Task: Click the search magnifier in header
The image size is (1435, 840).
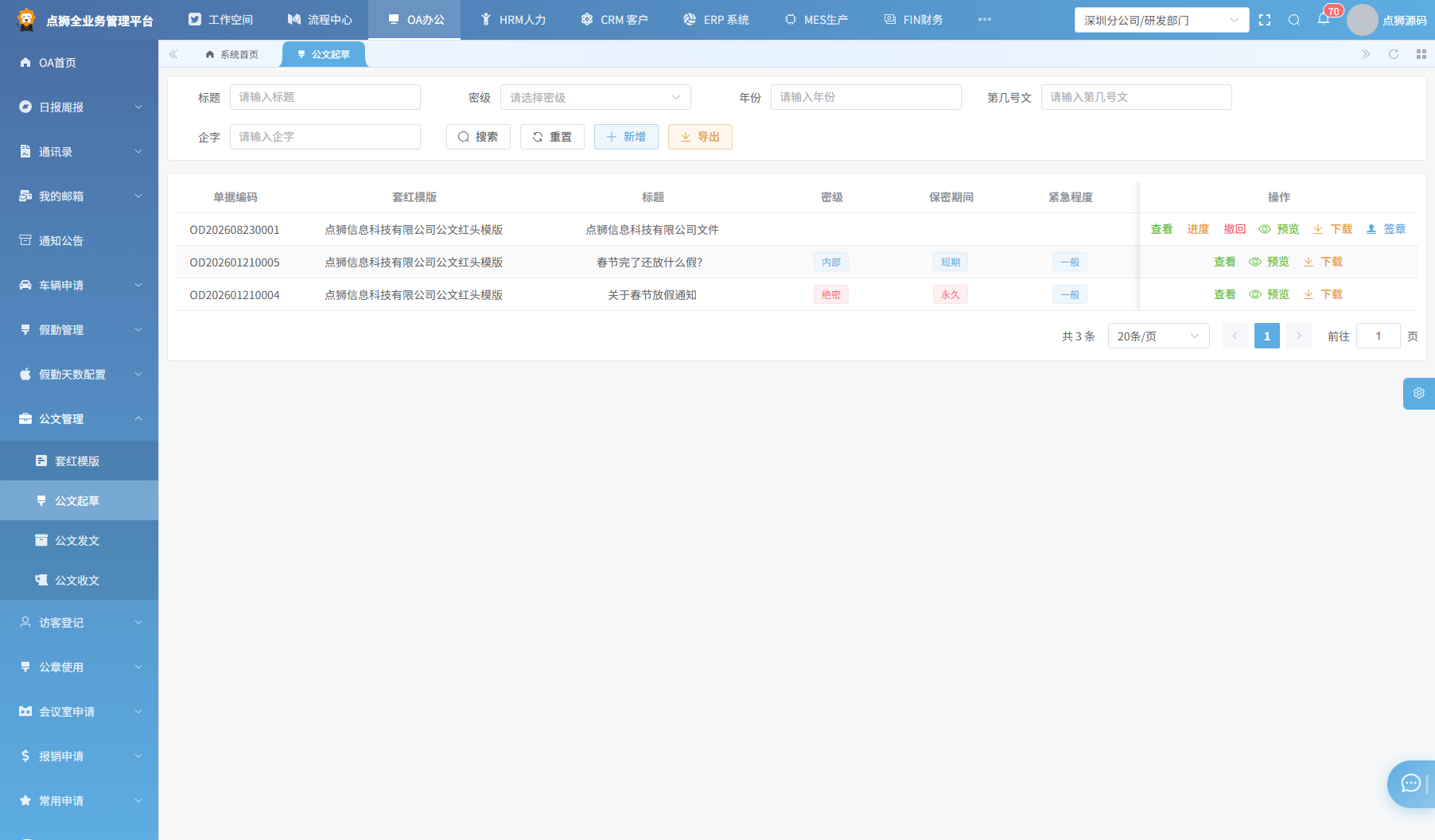Action: coord(1294,20)
